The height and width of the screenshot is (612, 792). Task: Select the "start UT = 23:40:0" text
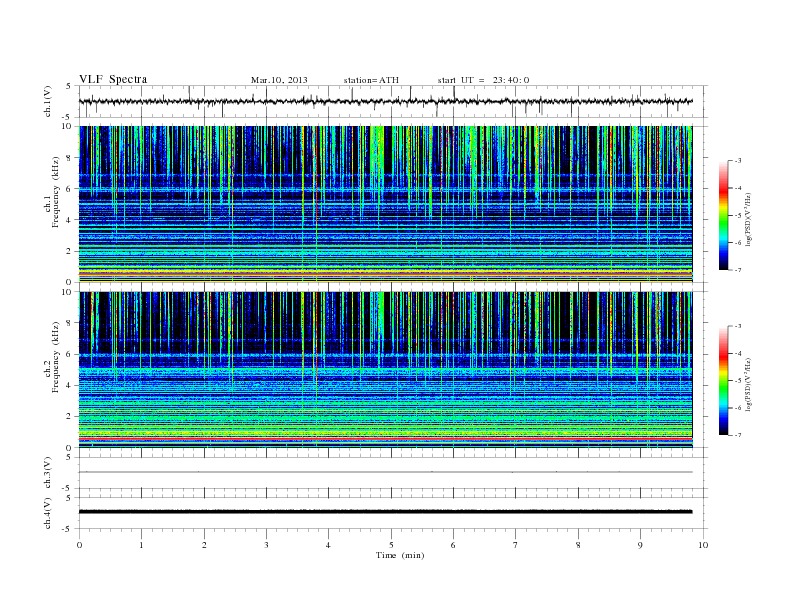coord(483,80)
